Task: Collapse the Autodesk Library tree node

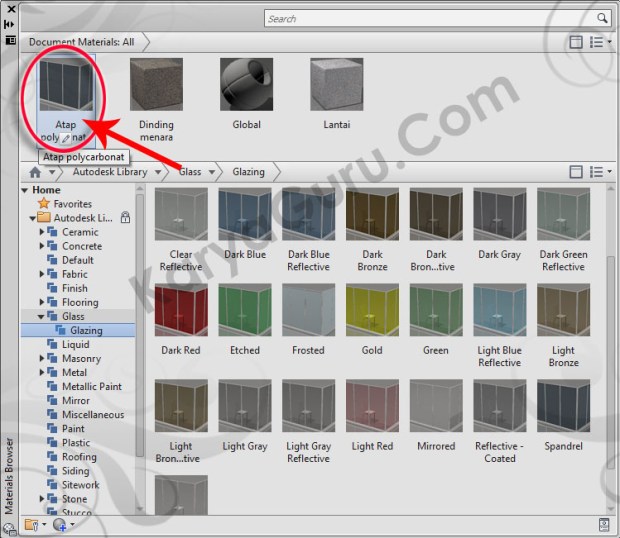Action: click(32, 218)
